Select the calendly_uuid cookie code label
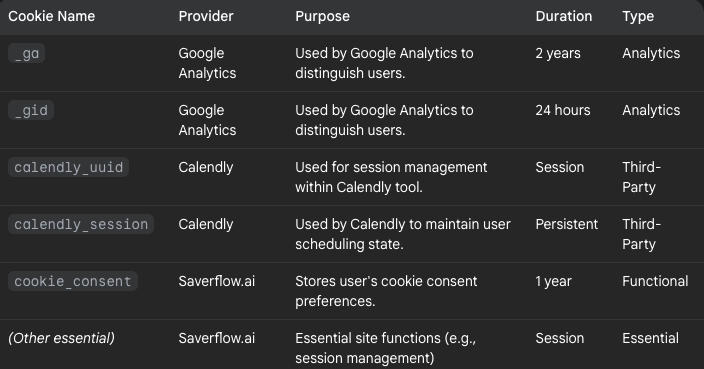This screenshot has height=369, width=704. 69,167
